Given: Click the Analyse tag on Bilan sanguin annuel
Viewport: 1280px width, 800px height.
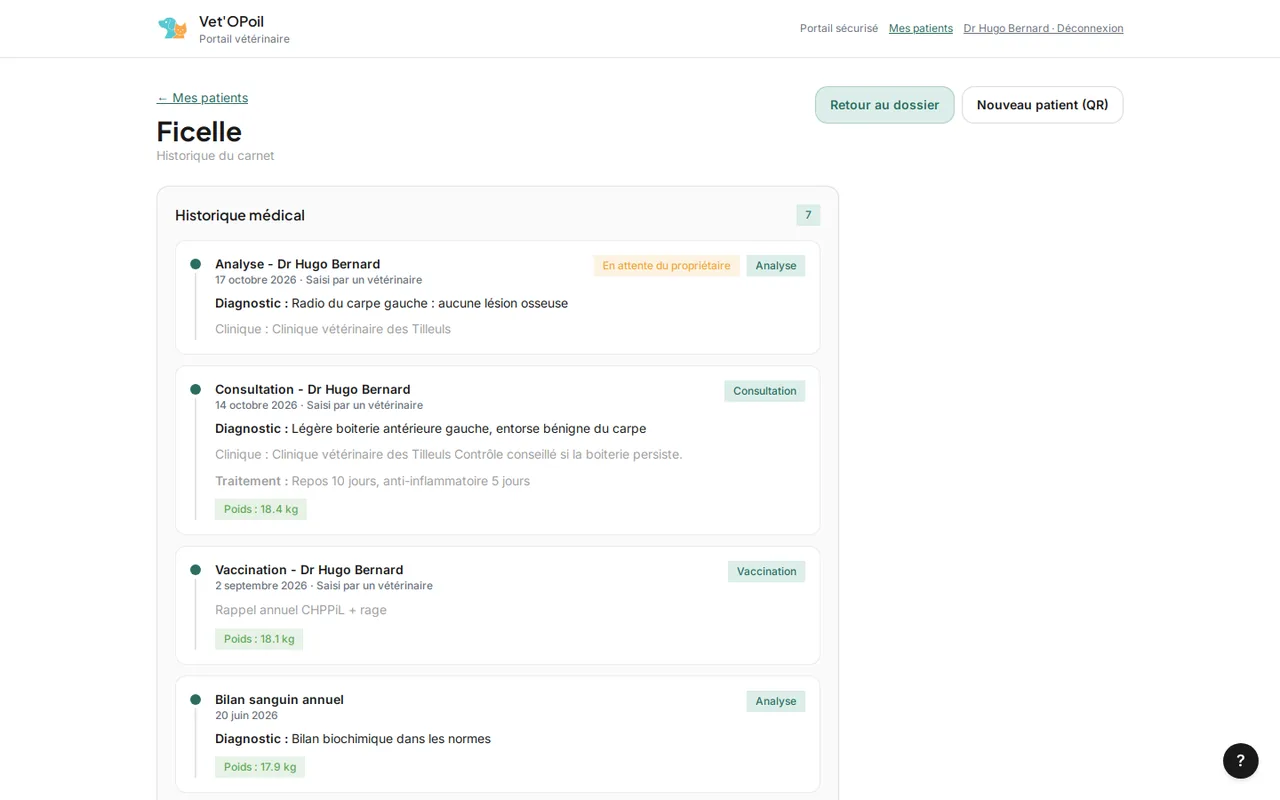Looking at the screenshot, I should [776, 701].
